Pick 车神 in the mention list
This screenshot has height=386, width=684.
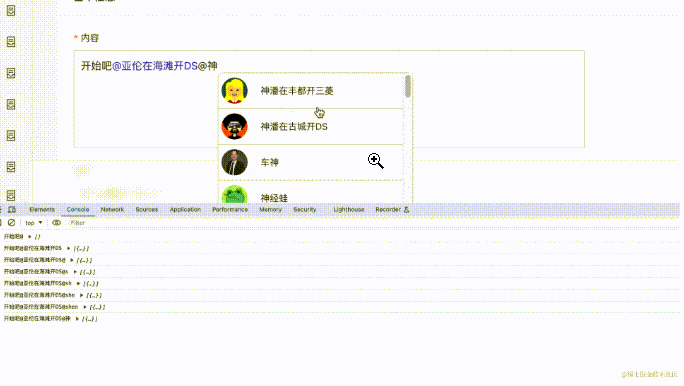click(311, 162)
